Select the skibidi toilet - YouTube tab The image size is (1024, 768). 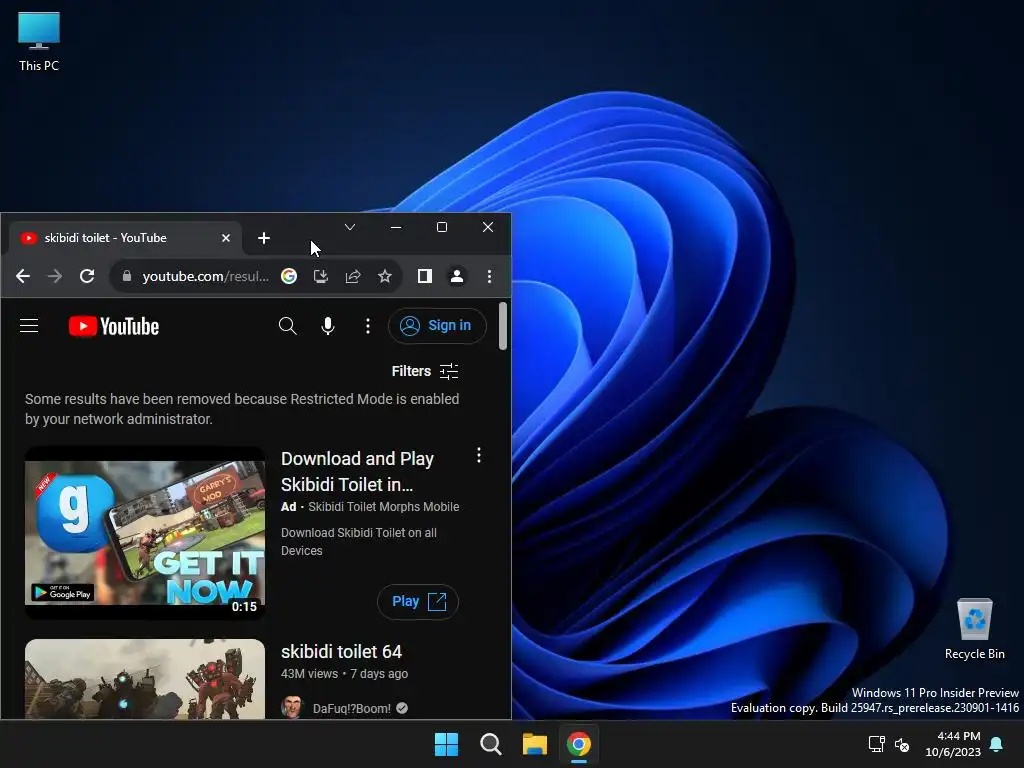124,238
